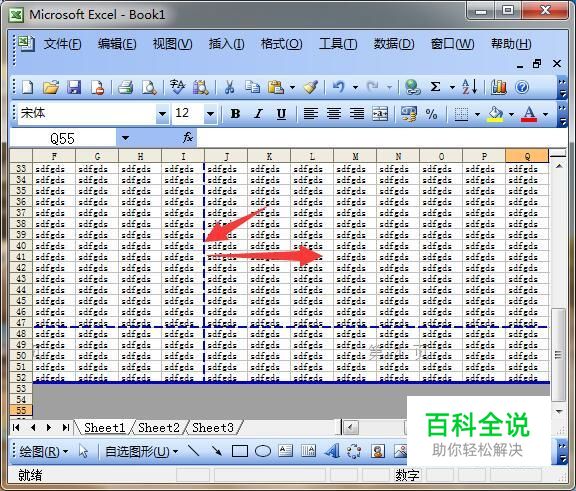This screenshot has height=491, width=576.
Task: Insert a text box from drawing toolbar
Action: (x=286, y=451)
